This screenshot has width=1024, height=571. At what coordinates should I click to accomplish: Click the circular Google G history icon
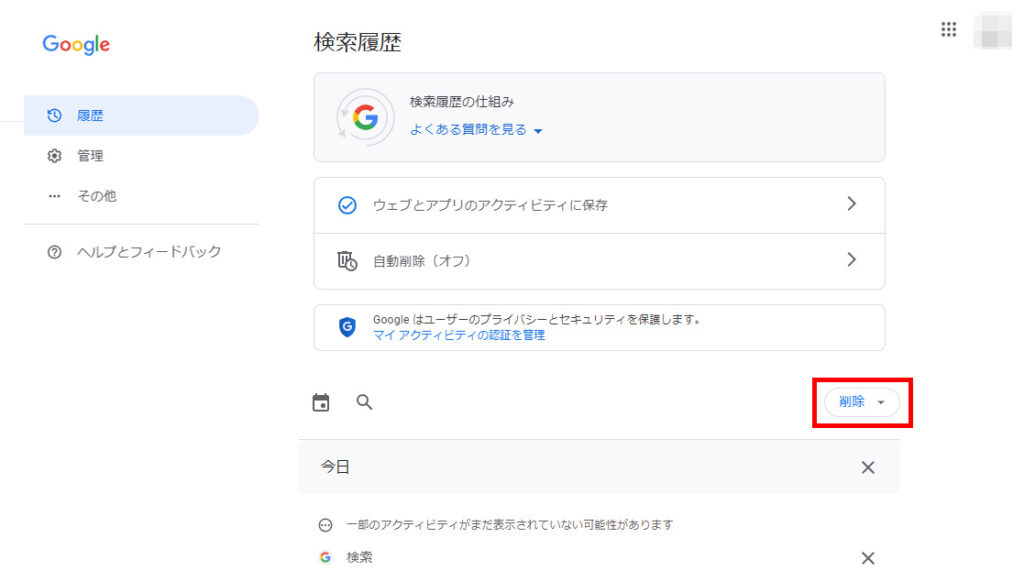[x=364, y=118]
